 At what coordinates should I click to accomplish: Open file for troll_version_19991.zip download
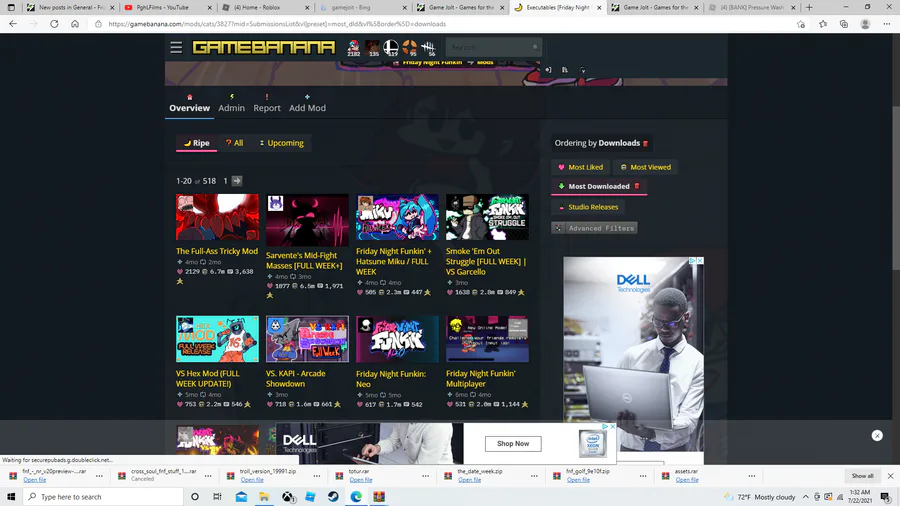point(252,480)
